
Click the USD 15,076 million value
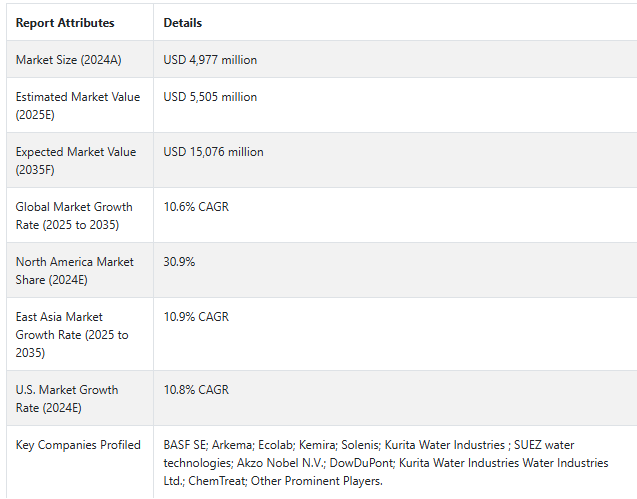click(x=213, y=152)
